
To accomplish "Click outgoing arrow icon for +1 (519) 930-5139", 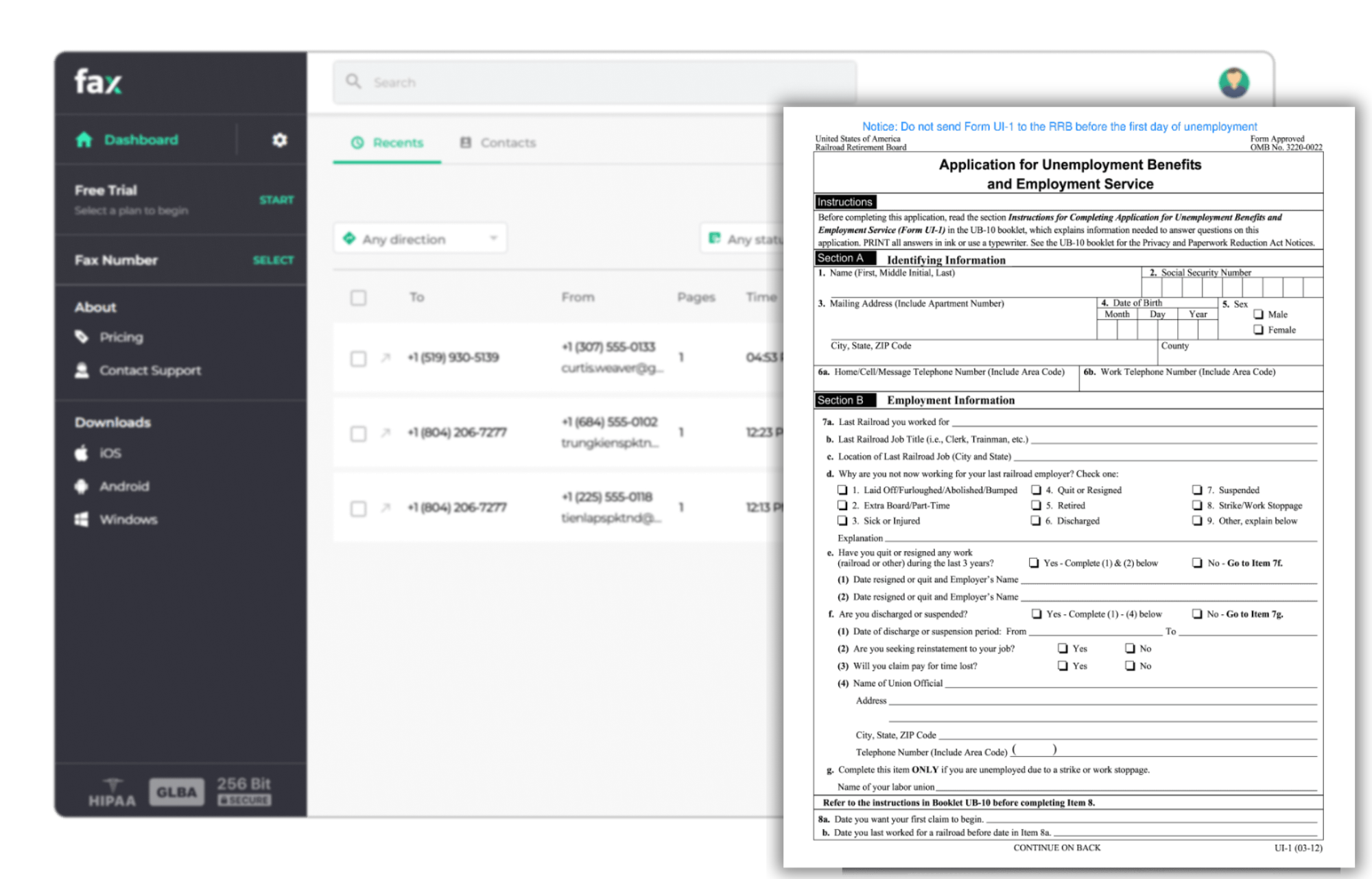I will (x=386, y=357).
